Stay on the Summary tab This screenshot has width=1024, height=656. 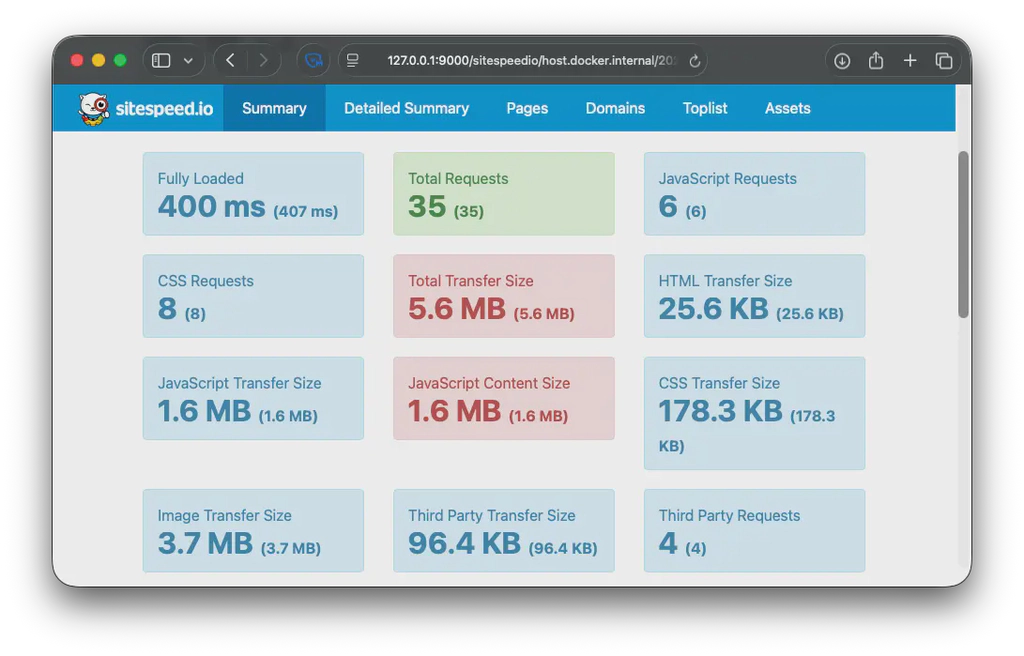pos(274,108)
